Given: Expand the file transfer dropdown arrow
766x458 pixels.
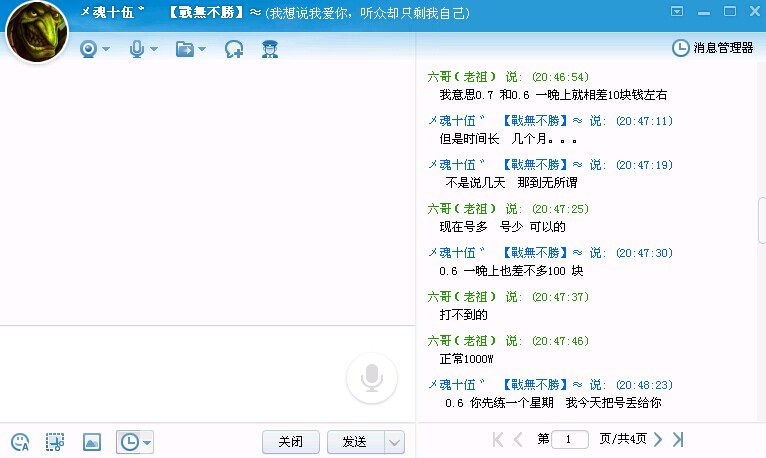Looking at the screenshot, I should click(202, 49).
